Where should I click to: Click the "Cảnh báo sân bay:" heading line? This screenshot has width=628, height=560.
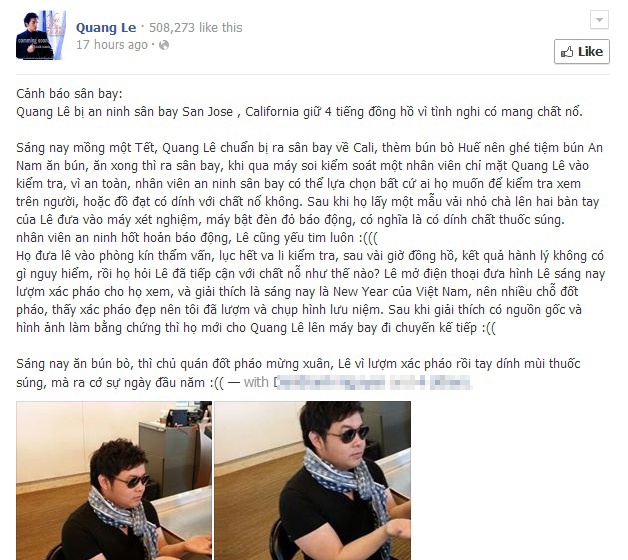coord(69,94)
